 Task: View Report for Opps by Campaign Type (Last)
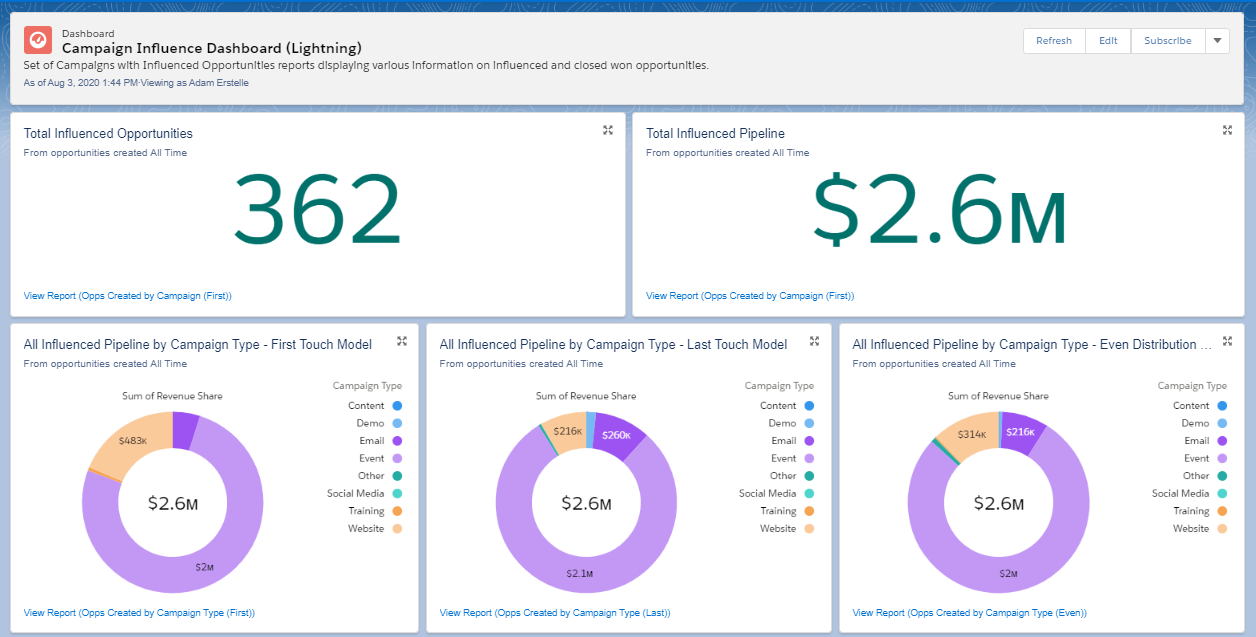point(555,613)
